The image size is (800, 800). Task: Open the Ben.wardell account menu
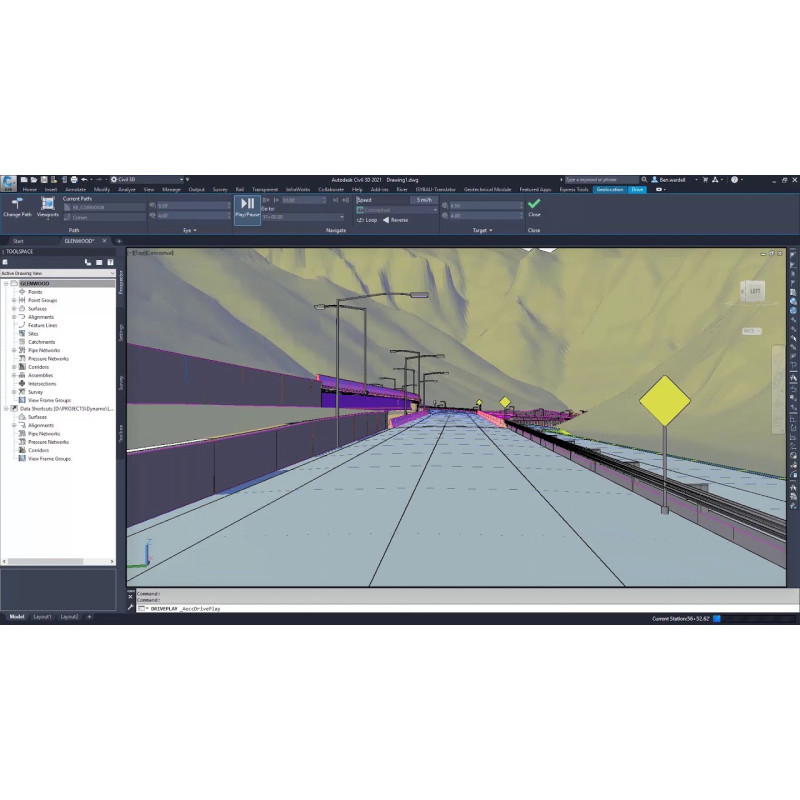click(x=667, y=179)
